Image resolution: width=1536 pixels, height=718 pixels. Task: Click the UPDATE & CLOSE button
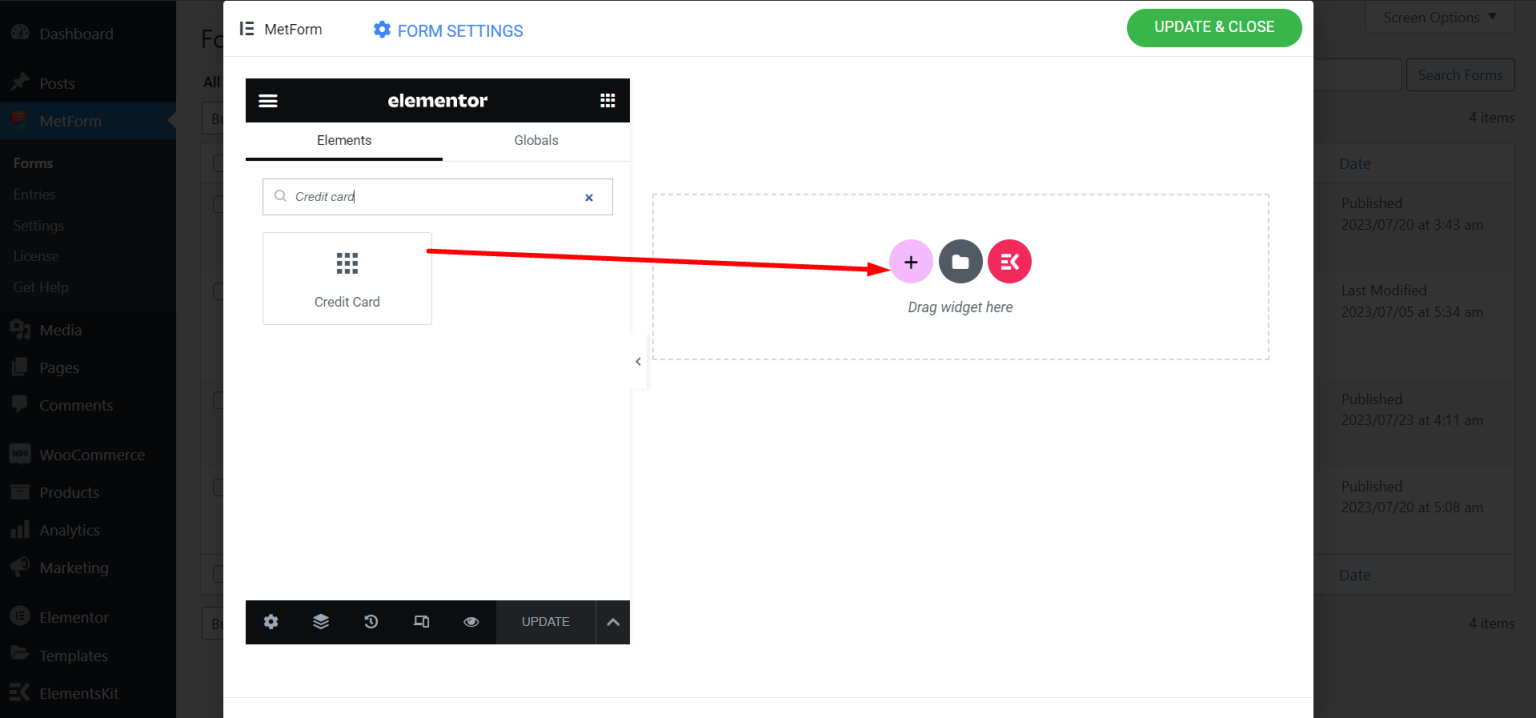1213,28
